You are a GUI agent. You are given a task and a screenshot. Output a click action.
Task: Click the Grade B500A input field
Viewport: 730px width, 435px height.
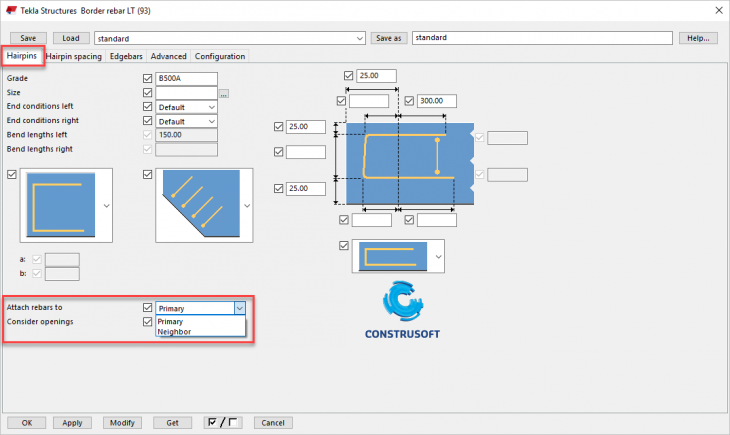186,78
